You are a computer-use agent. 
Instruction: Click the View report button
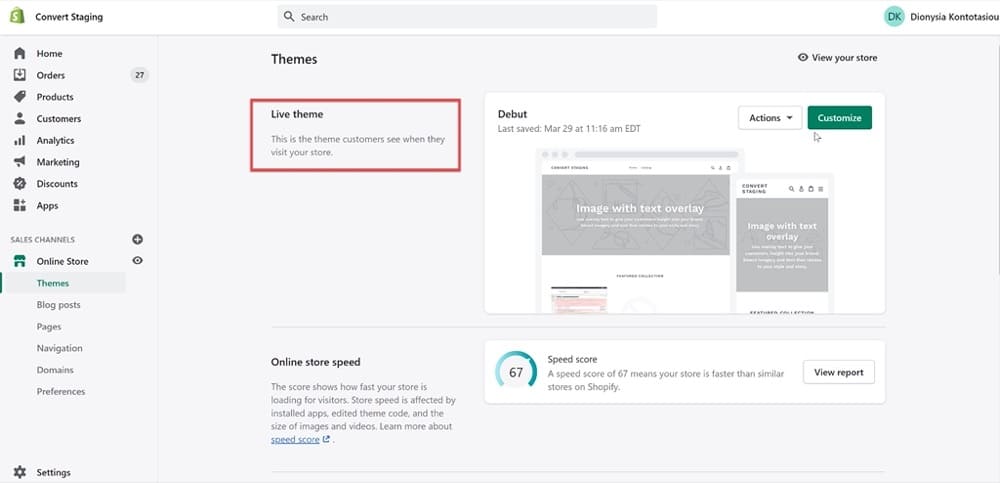click(x=838, y=372)
